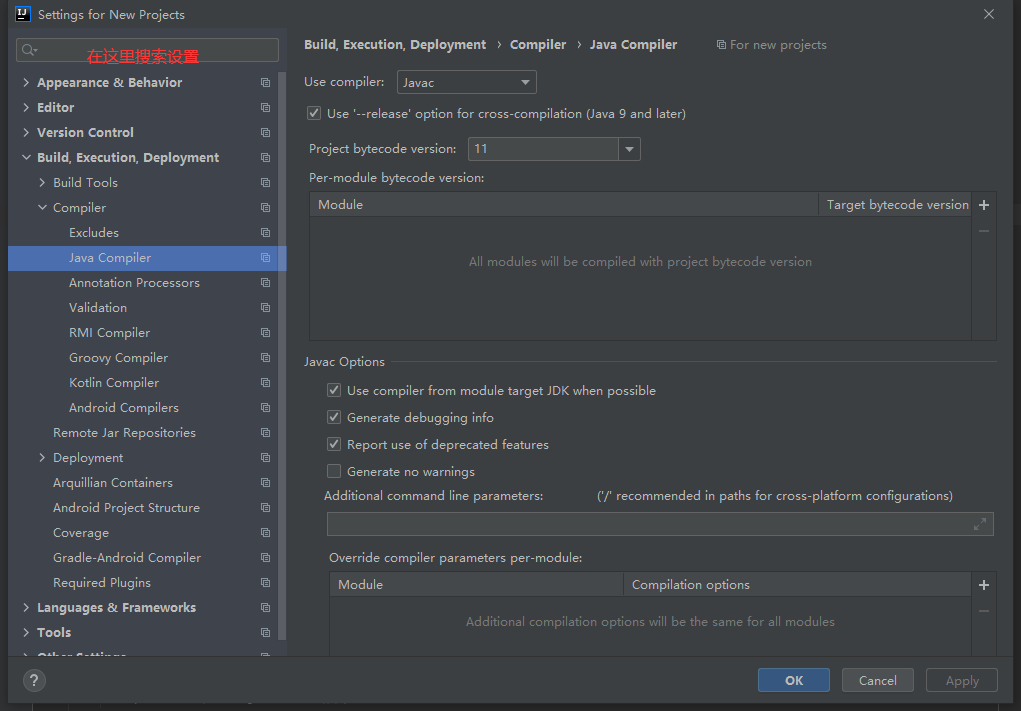Toggle '--release' option for cross-compilation checkbox
Screen dimensions: 1021x711
point(314,113)
